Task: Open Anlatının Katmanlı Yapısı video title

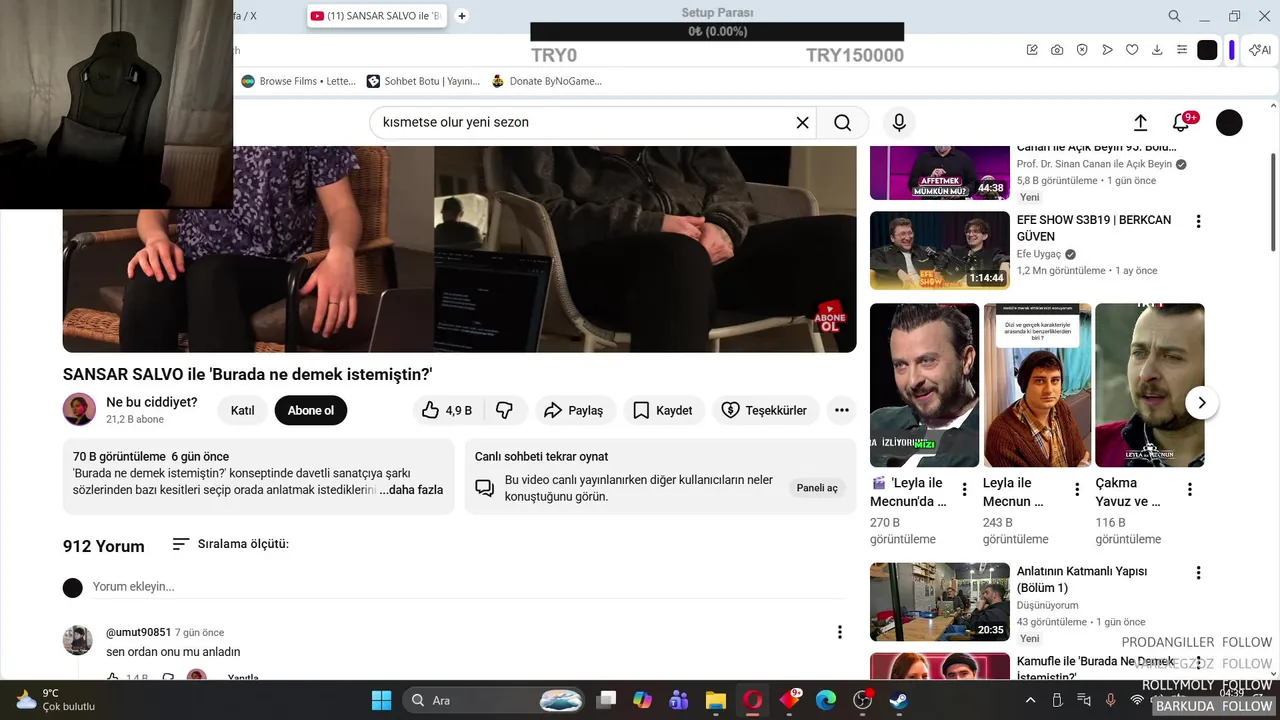Action: click(1082, 580)
